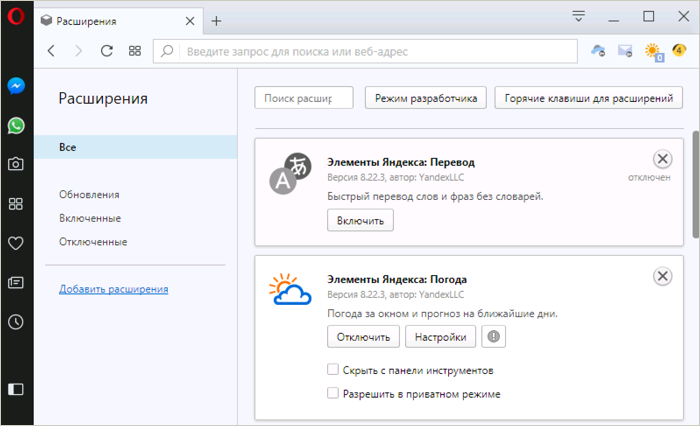Image resolution: width=700 pixels, height=426 pixels.
Task: Remove the Элементы Яндекса: Перевод extension
Action: 662,159
